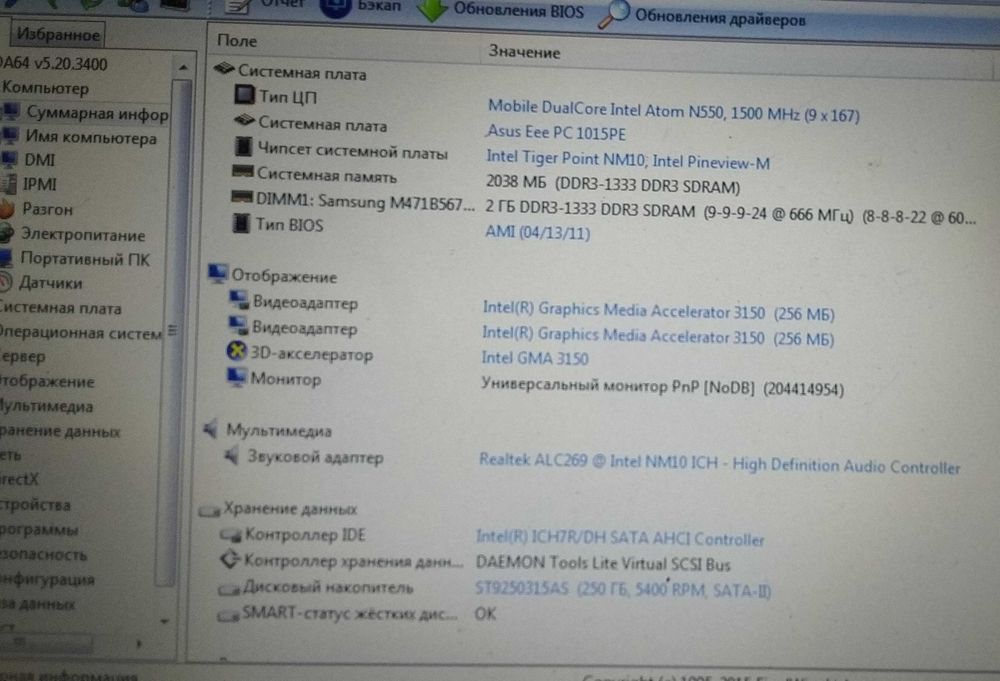Open the AMI (04/13/11) BIOS link

point(537,231)
